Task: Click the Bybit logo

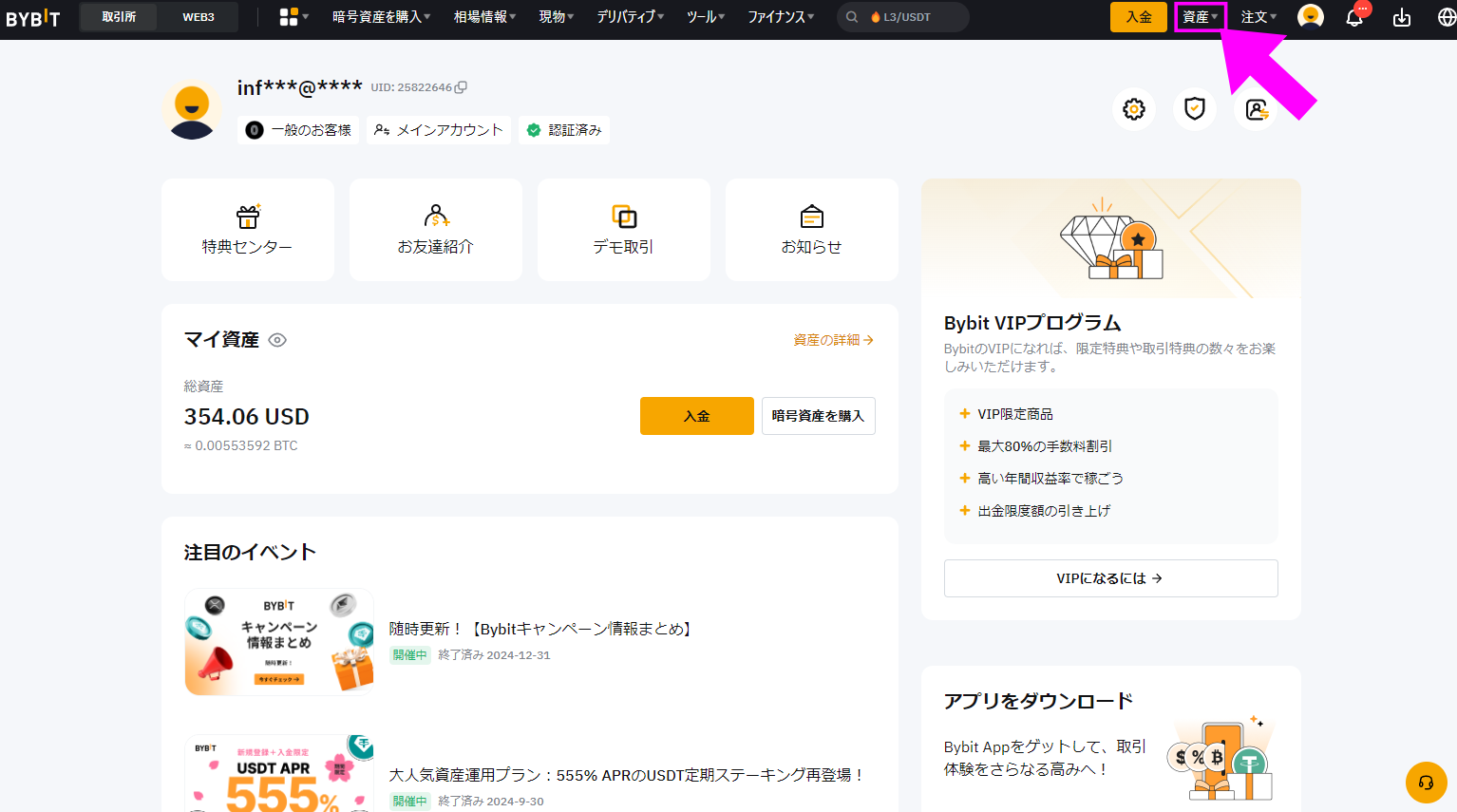Action: (x=33, y=17)
